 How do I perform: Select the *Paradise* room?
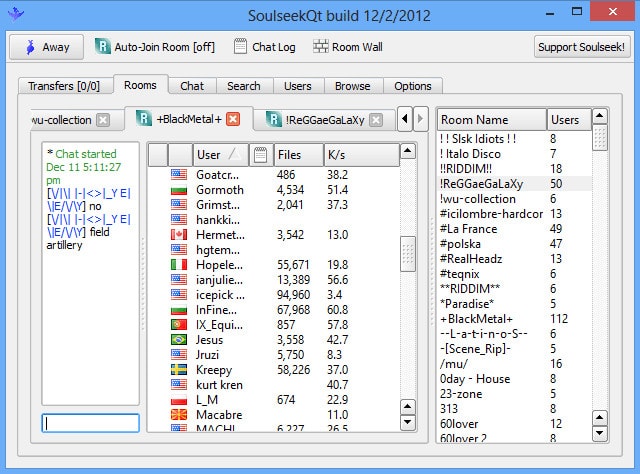514,304
